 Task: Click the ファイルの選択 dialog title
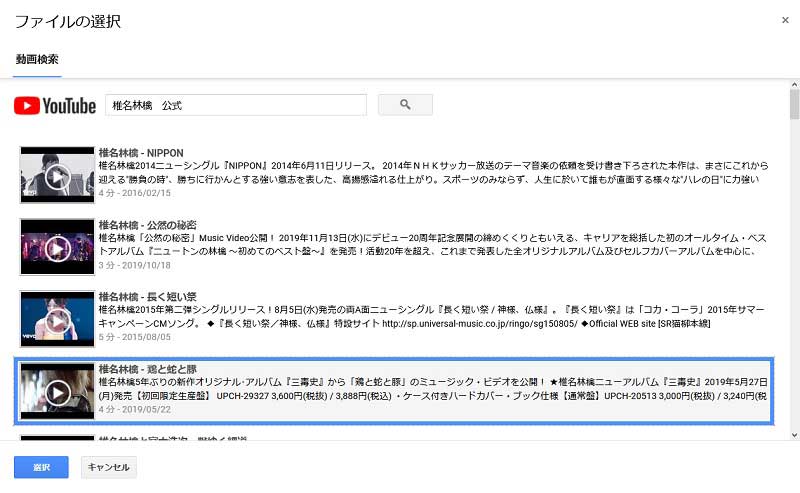tap(68, 21)
